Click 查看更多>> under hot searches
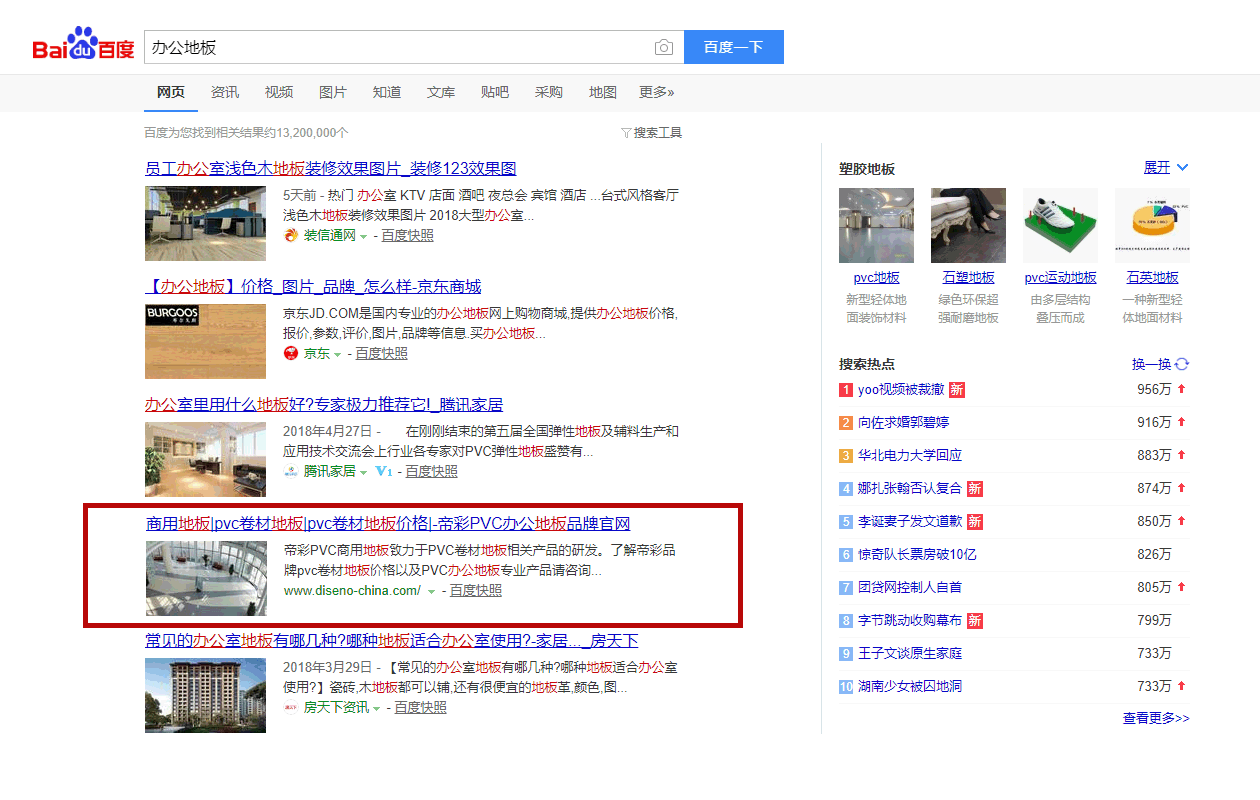 [x=1156, y=718]
